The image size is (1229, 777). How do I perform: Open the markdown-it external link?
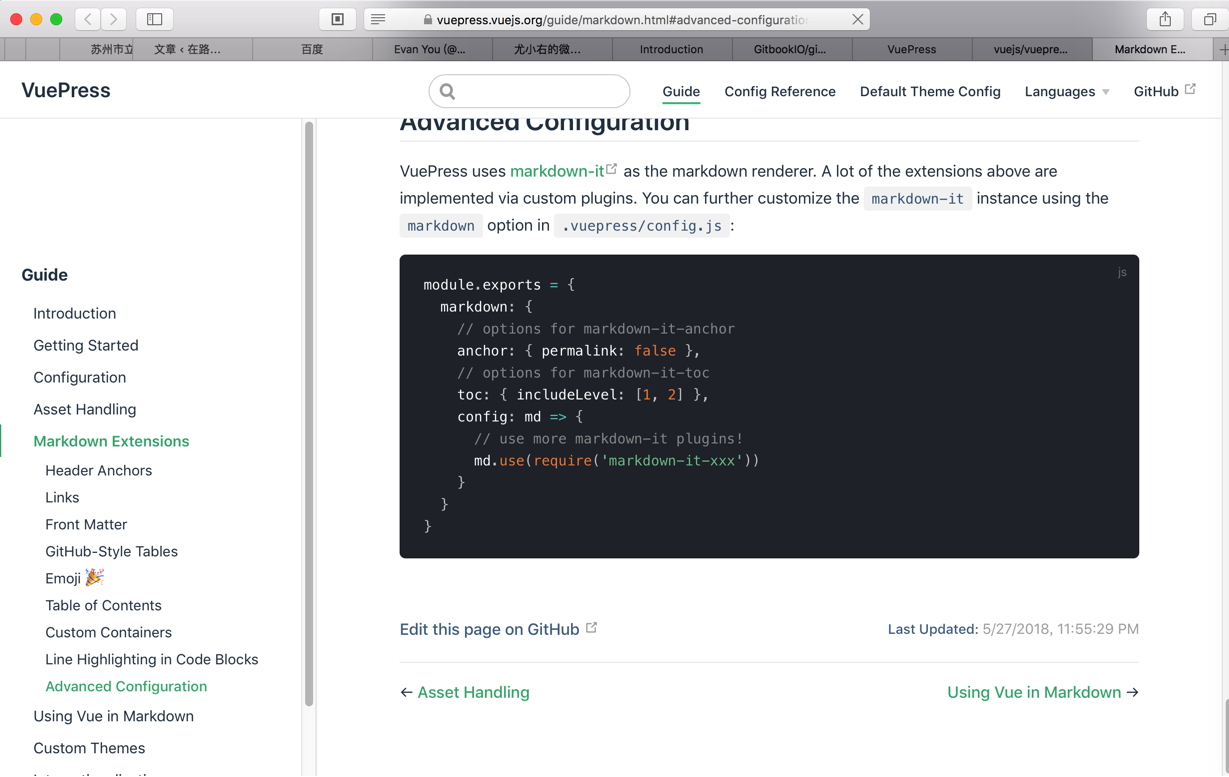[x=557, y=171]
